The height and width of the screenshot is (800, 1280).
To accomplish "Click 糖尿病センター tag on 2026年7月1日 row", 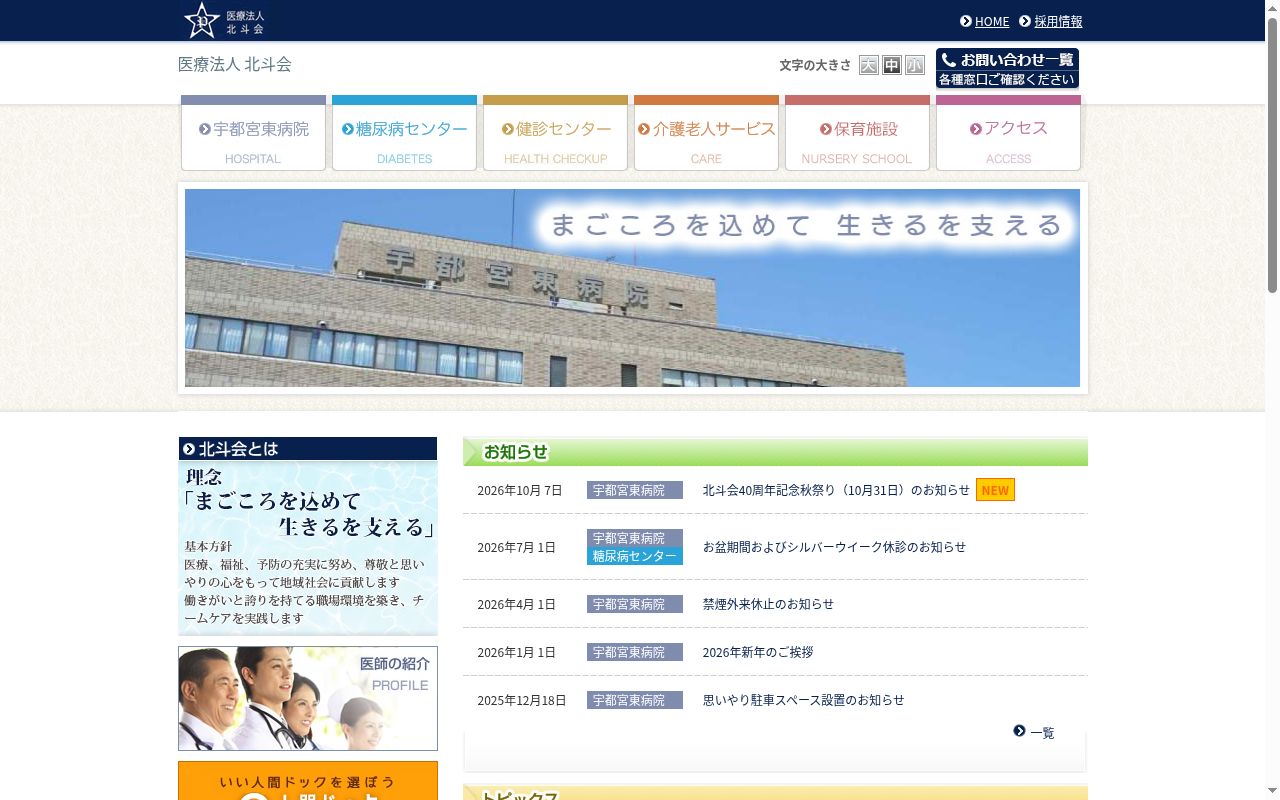I will point(635,556).
